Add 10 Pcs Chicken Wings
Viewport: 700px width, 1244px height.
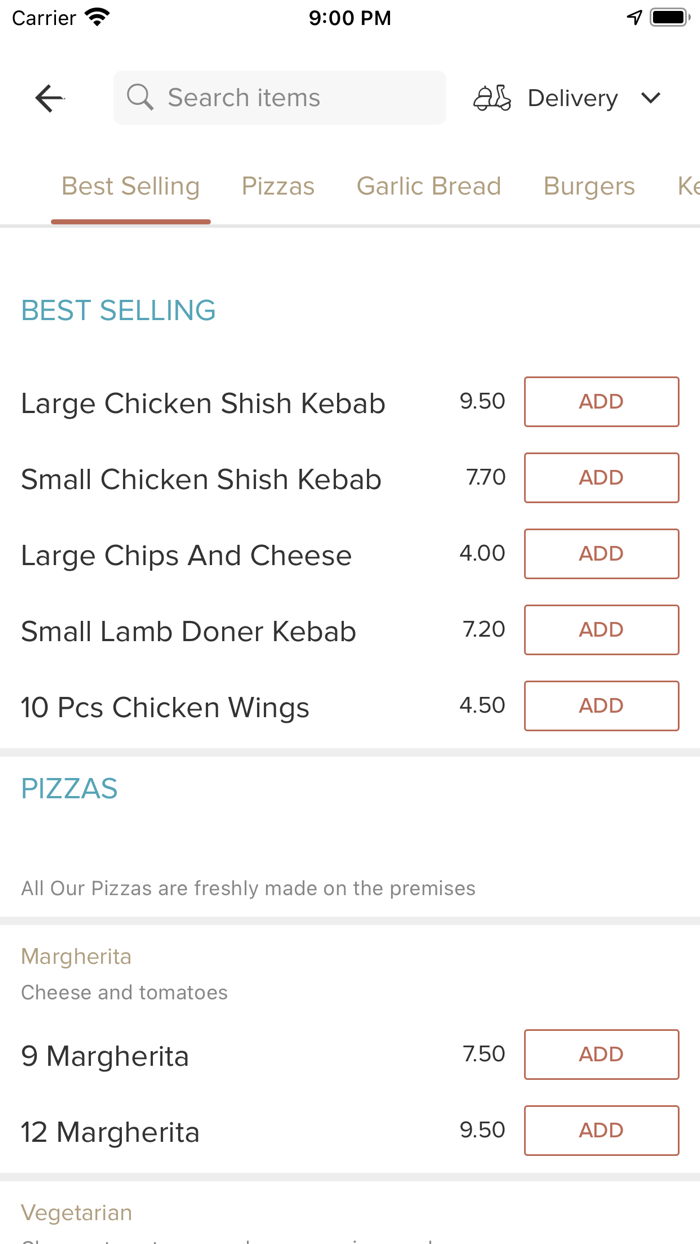pyautogui.click(x=601, y=706)
